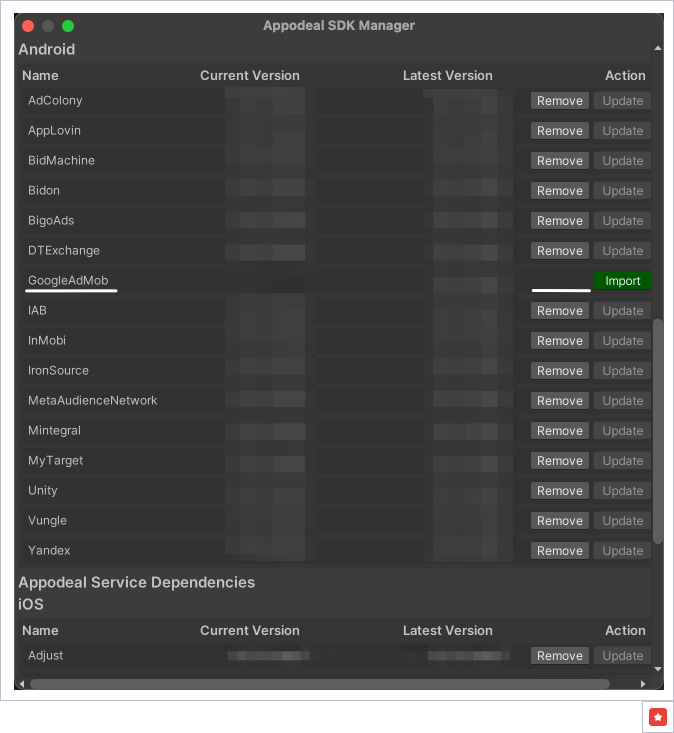The width and height of the screenshot is (674, 733).
Task: Remove the AdColony adapter
Action: click(559, 101)
